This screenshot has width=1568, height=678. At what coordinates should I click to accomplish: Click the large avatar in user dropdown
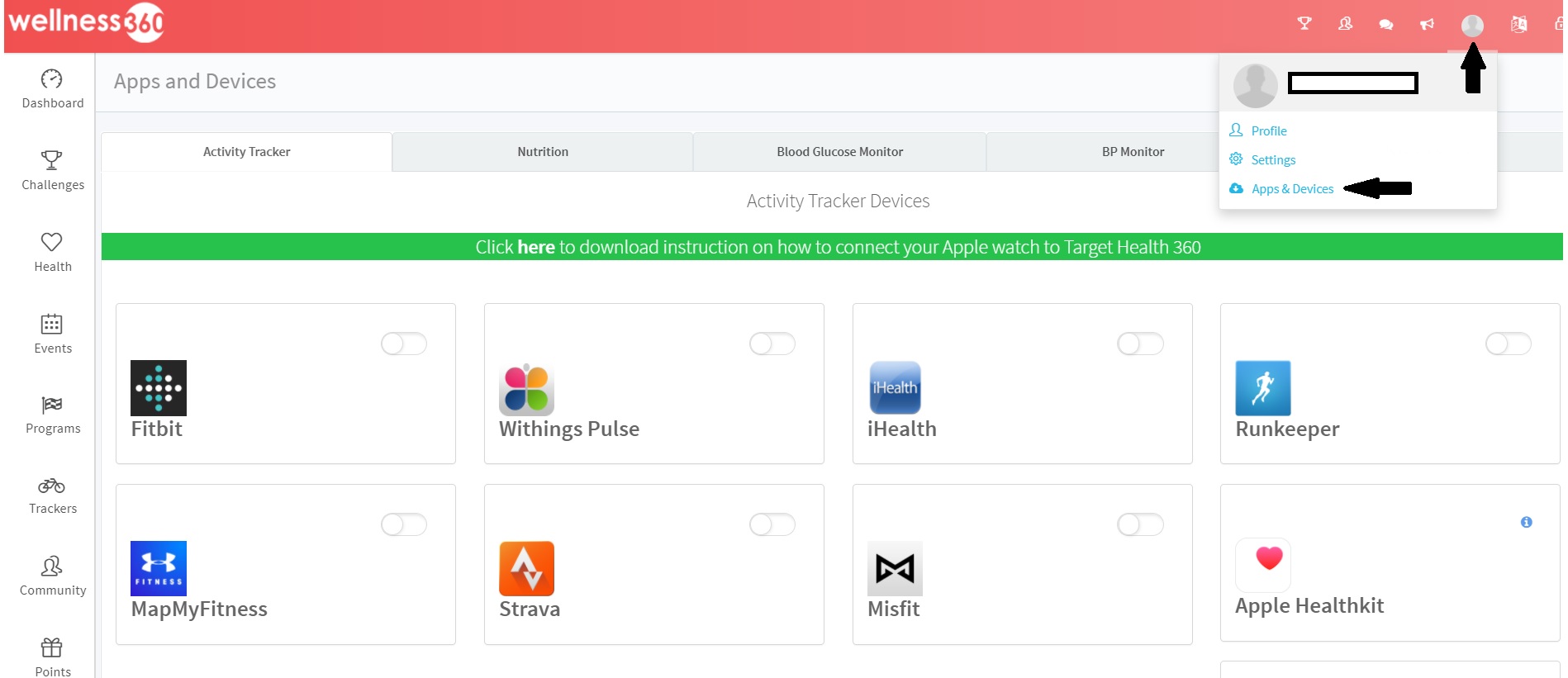[1256, 86]
